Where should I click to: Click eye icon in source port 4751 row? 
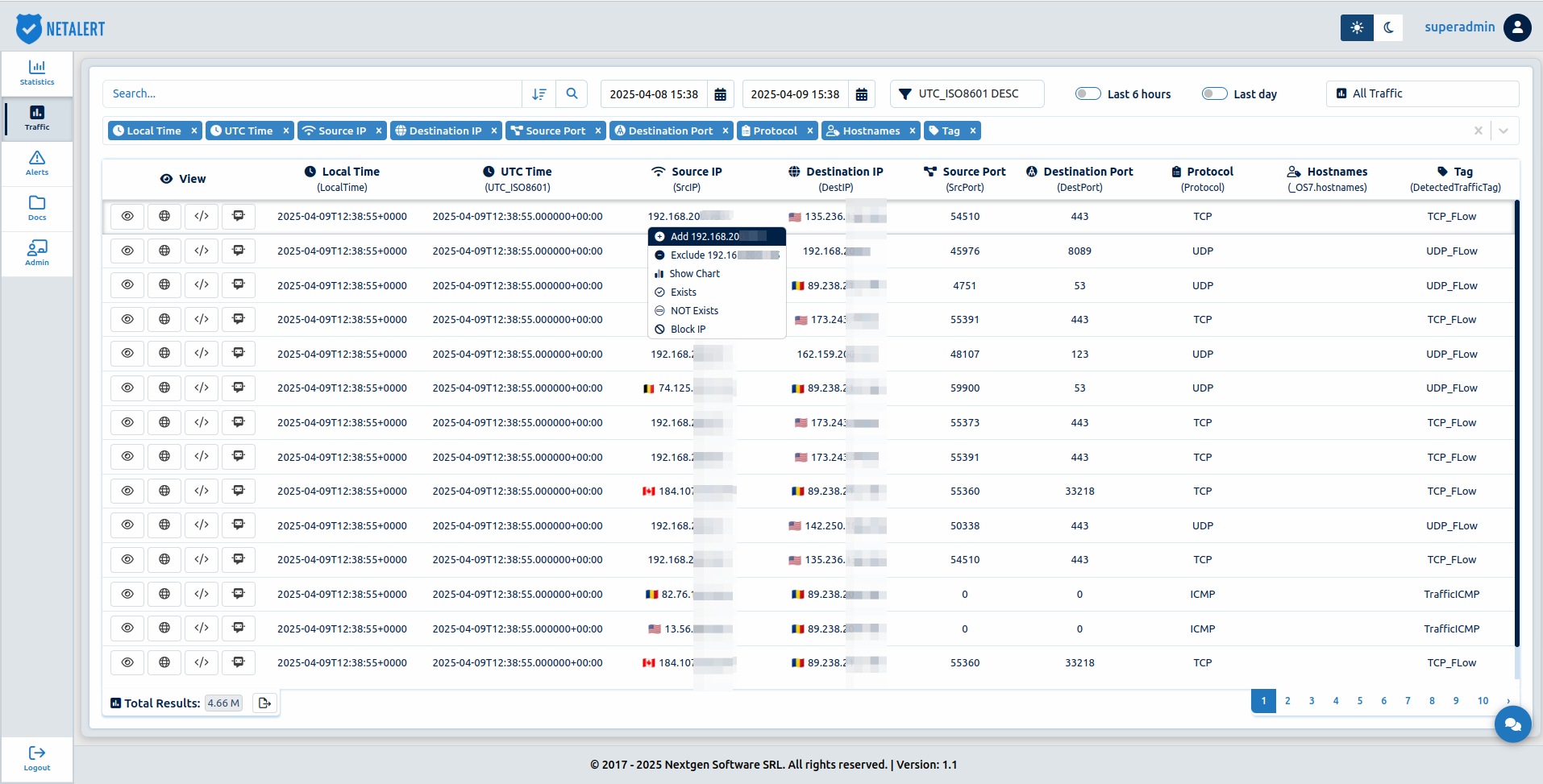pyautogui.click(x=127, y=285)
